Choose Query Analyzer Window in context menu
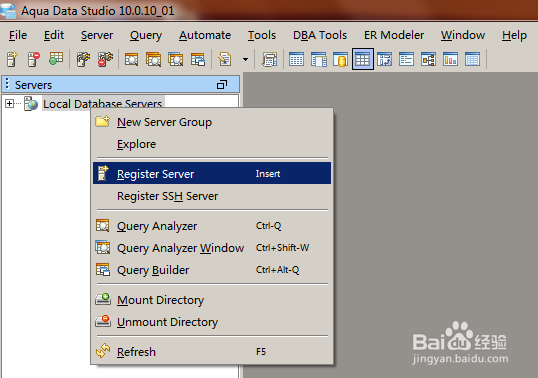The height and width of the screenshot is (378, 538). [x=212, y=248]
